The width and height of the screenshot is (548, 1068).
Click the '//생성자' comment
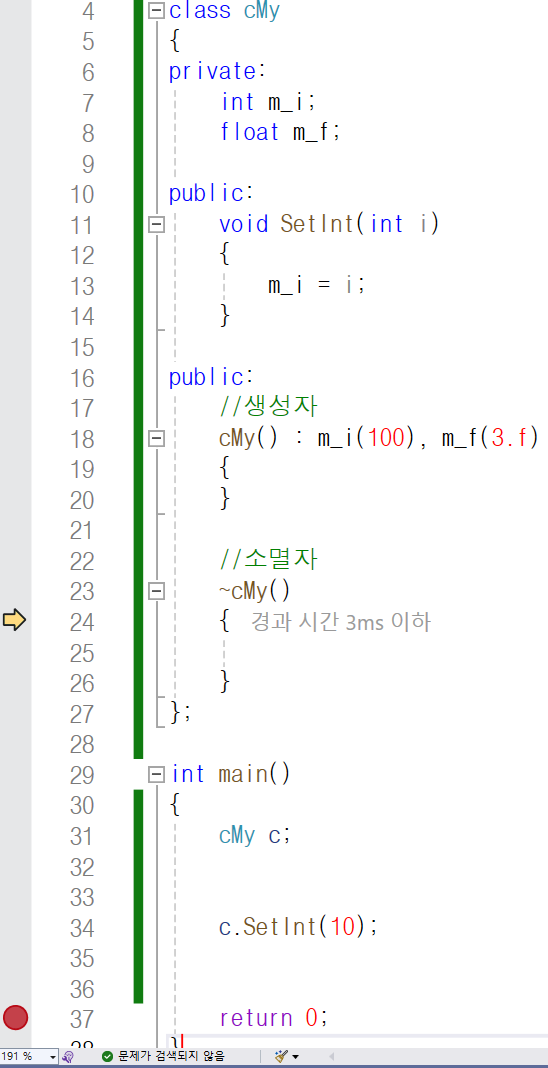tap(270, 407)
